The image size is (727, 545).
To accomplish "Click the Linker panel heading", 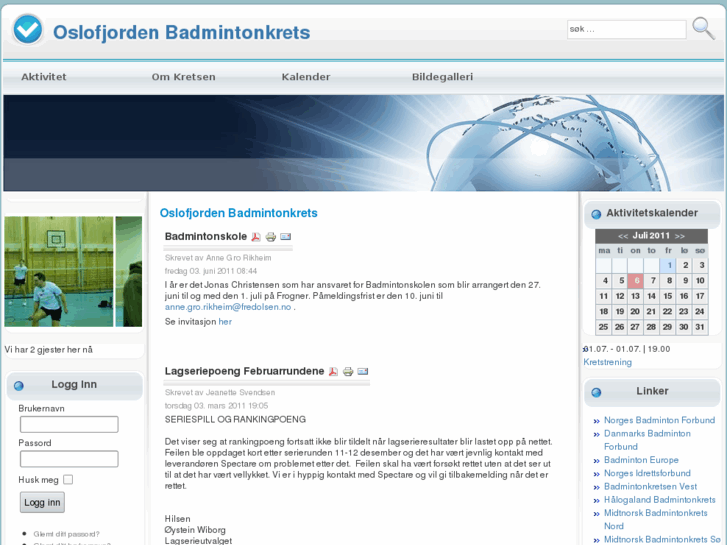I will (x=652, y=391).
